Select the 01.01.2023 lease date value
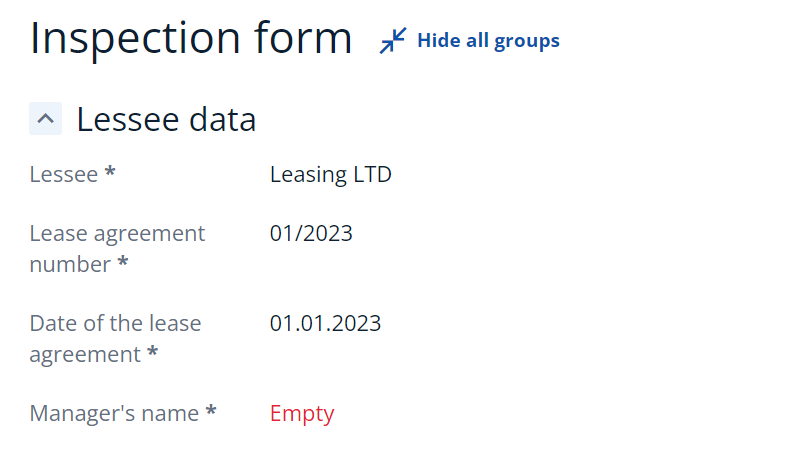The image size is (792, 452). (325, 323)
